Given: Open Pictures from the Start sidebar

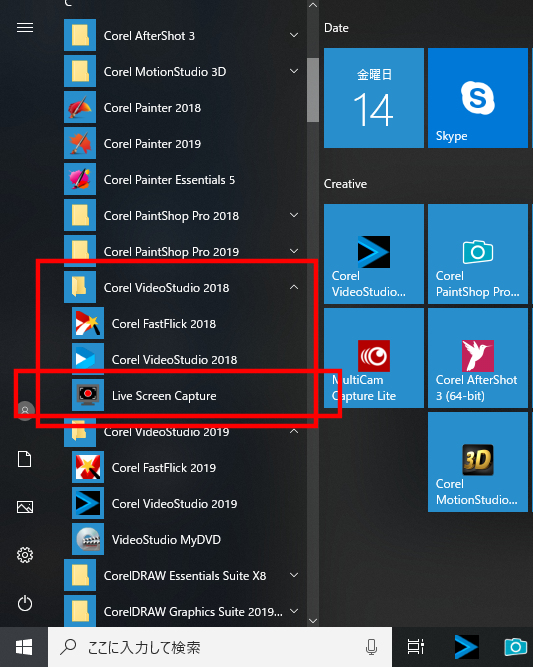Looking at the screenshot, I should pyautogui.click(x=25, y=507).
